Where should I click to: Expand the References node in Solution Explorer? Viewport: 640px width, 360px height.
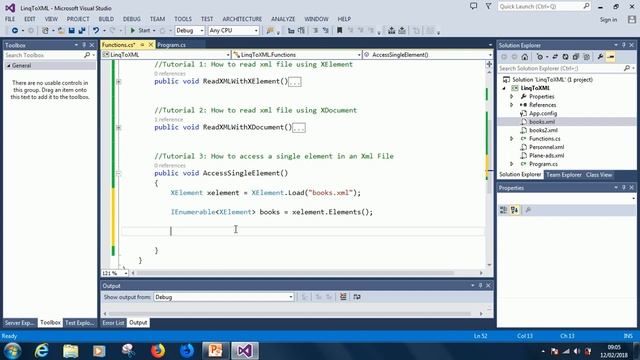[x=512, y=105]
